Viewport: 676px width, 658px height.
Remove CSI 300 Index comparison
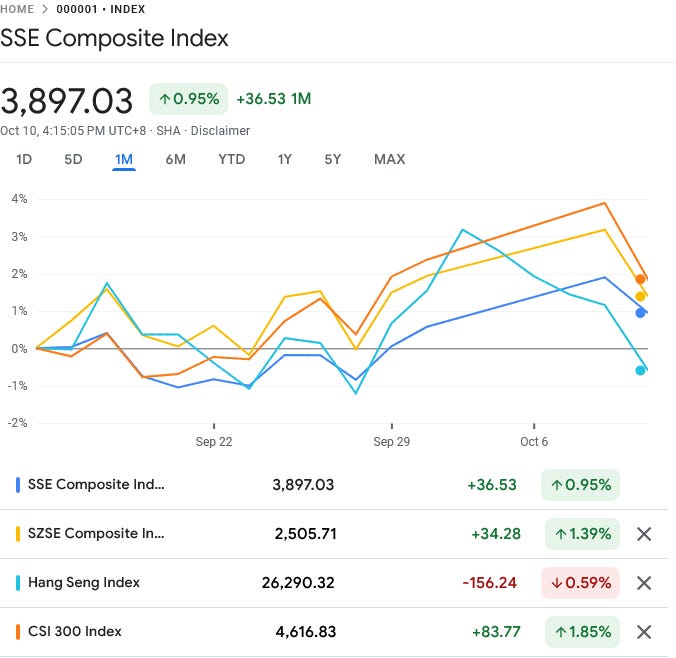[644, 632]
